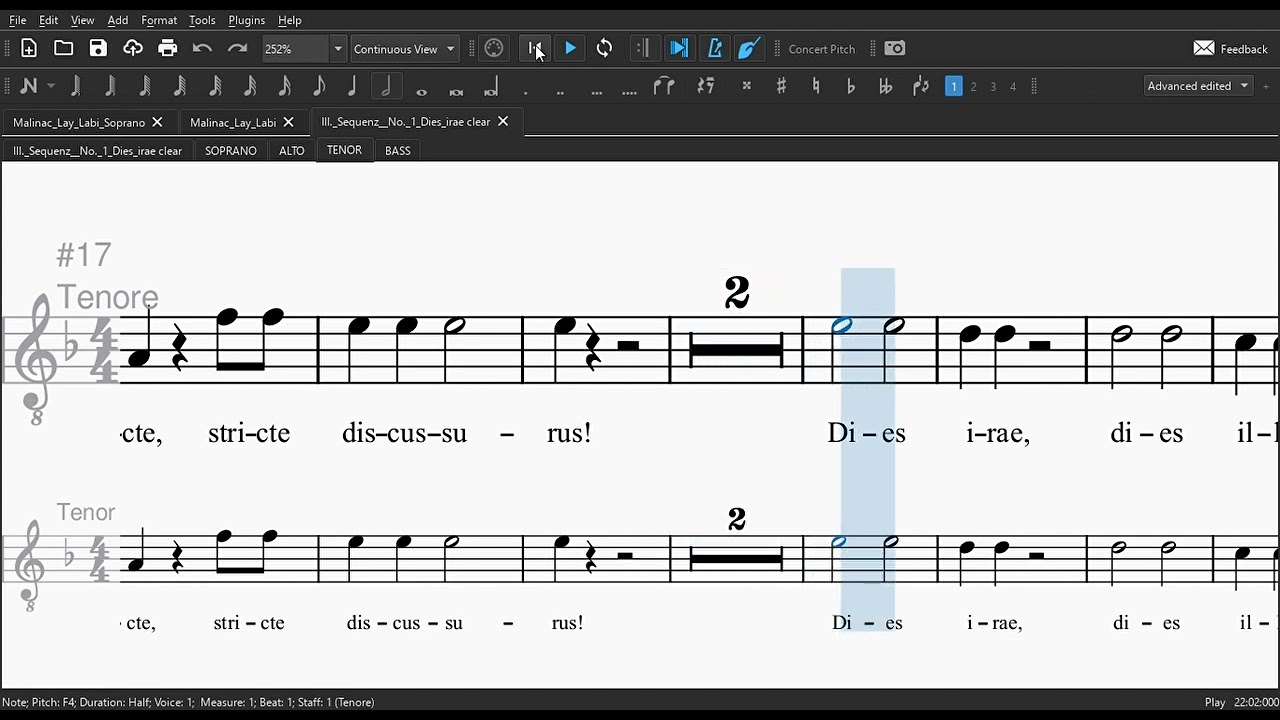This screenshot has height=720, width=1280.
Task: Open the Feedback link
Action: [1230, 49]
